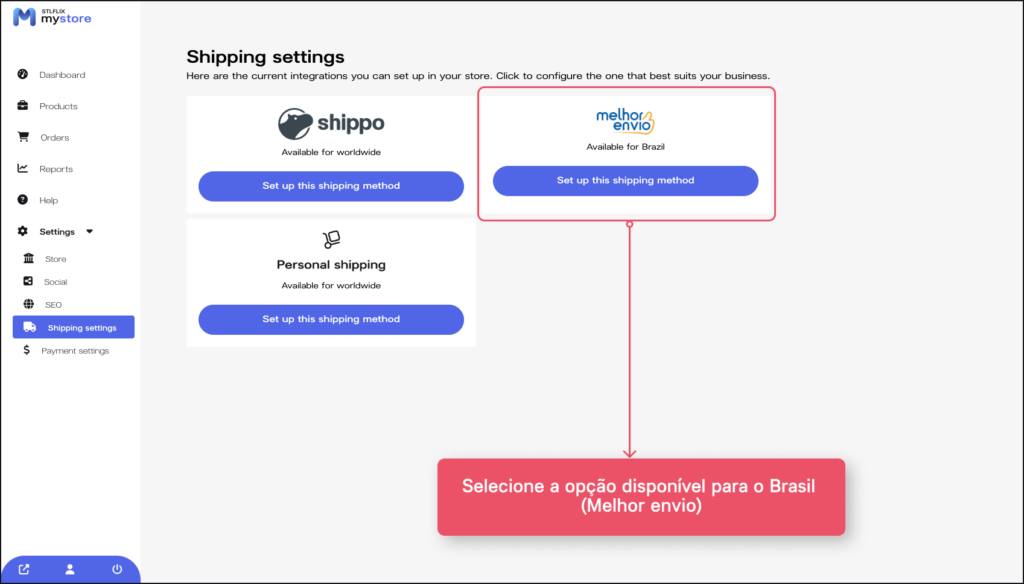Image resolution: width=1024 pixels, height=584 pixels.
Task: Click the Personal shipping hand truck icon
Action: coord(331,239)
